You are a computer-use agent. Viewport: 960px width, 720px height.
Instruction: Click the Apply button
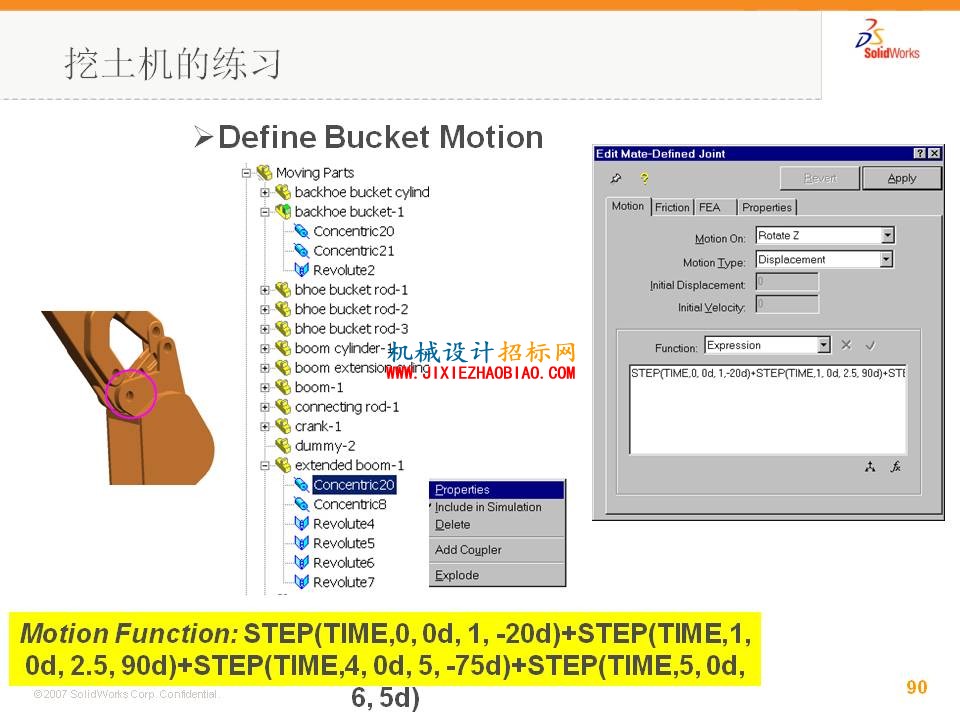coord(901,178)
